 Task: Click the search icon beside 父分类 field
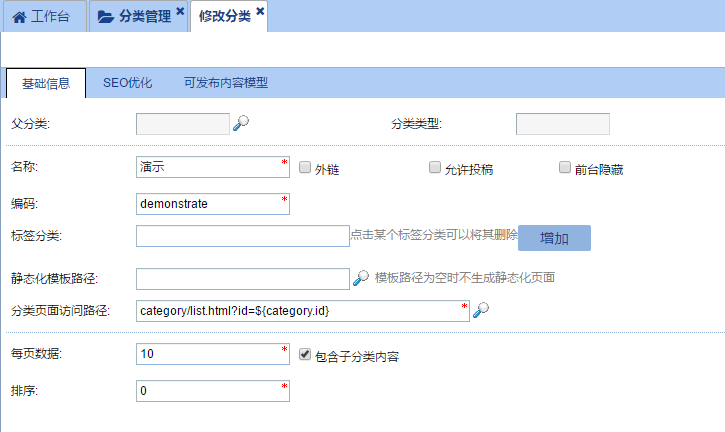coord(241,123)
